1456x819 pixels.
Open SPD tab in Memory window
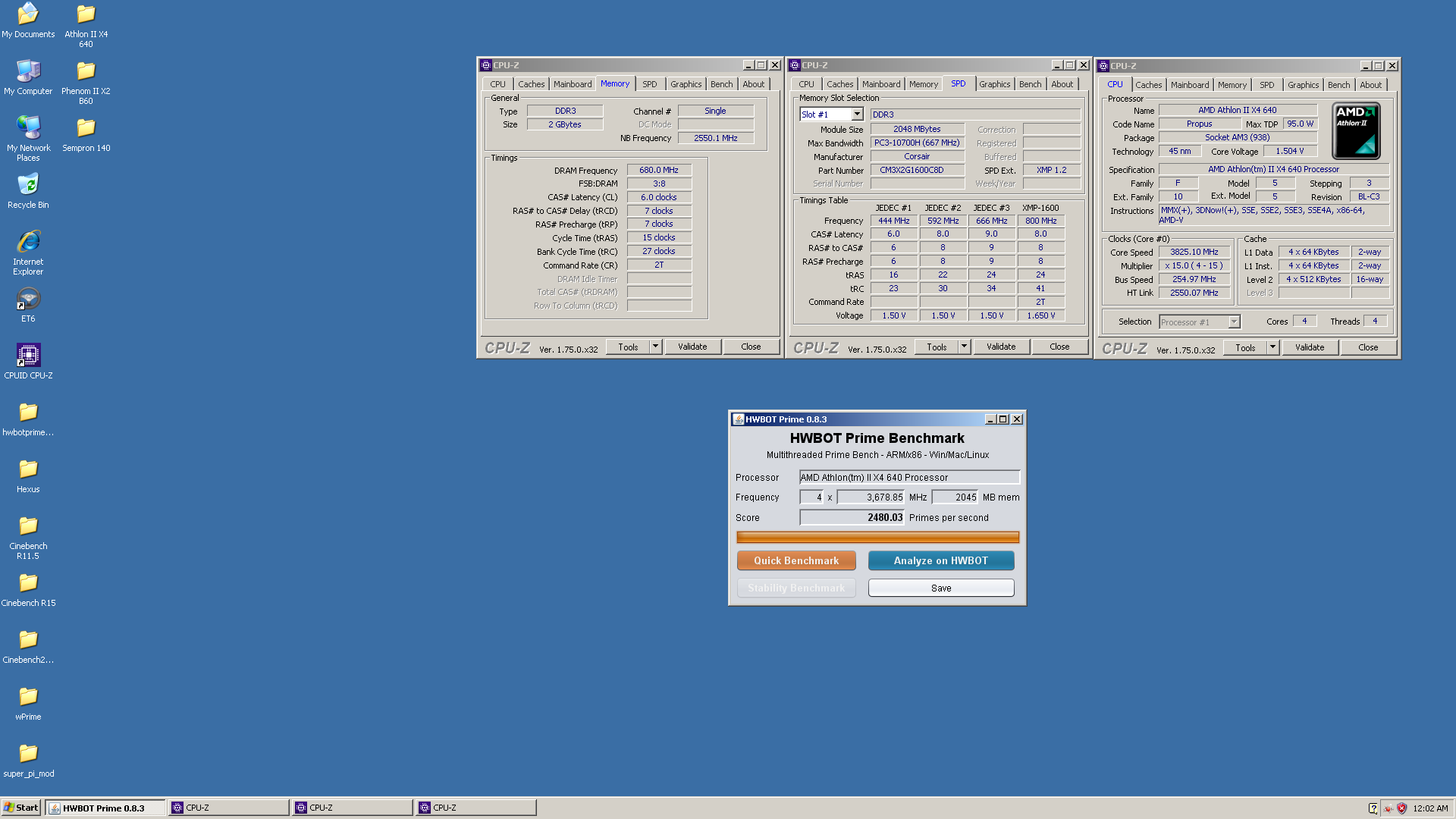[650, 84]
